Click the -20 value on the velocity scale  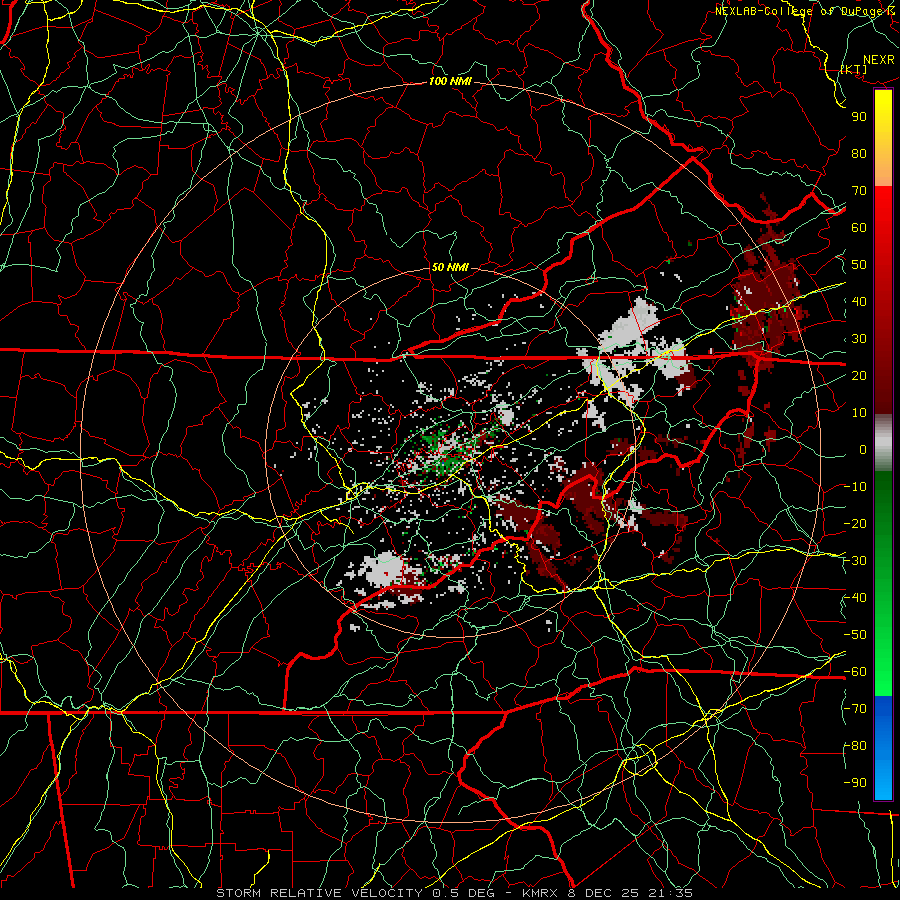pos(855,523)
